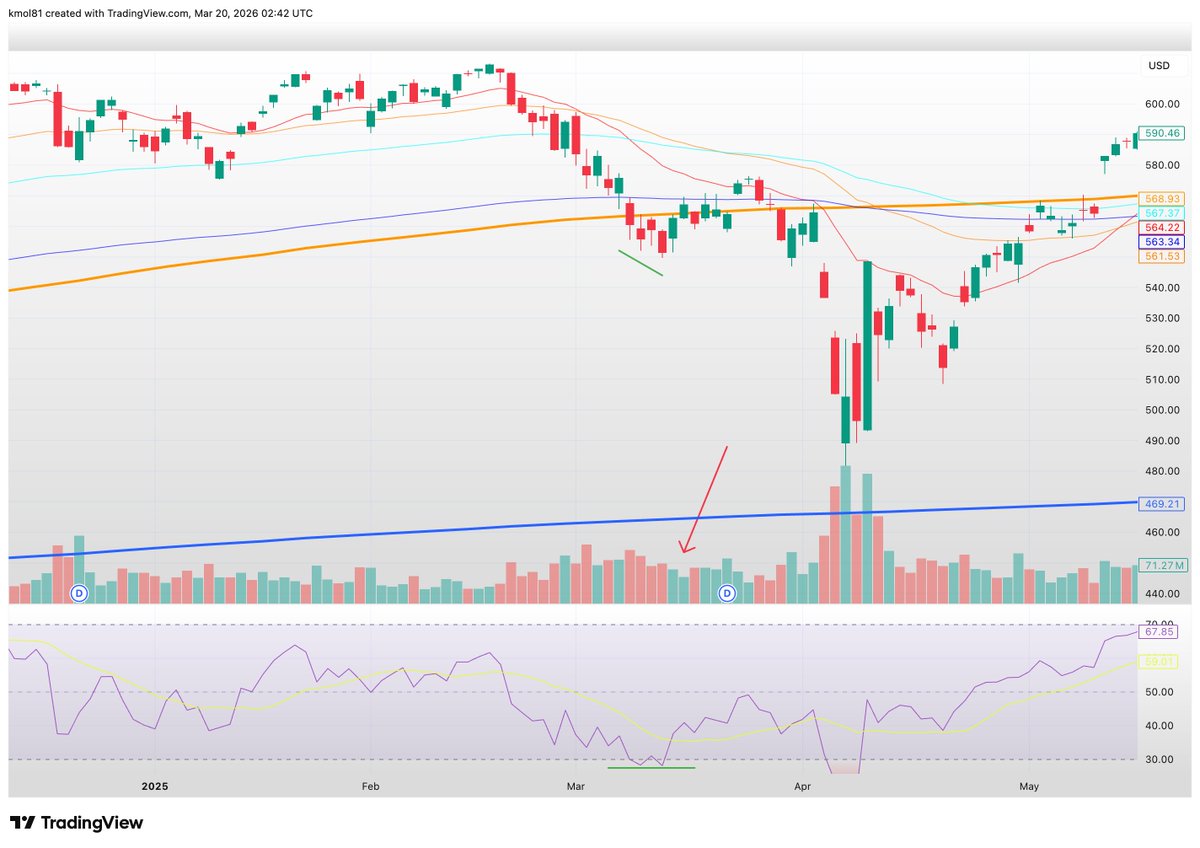Click the dividend "D" marker below the March candles
This screenshot has width=1200, height=848.
(x=726, y=593)
